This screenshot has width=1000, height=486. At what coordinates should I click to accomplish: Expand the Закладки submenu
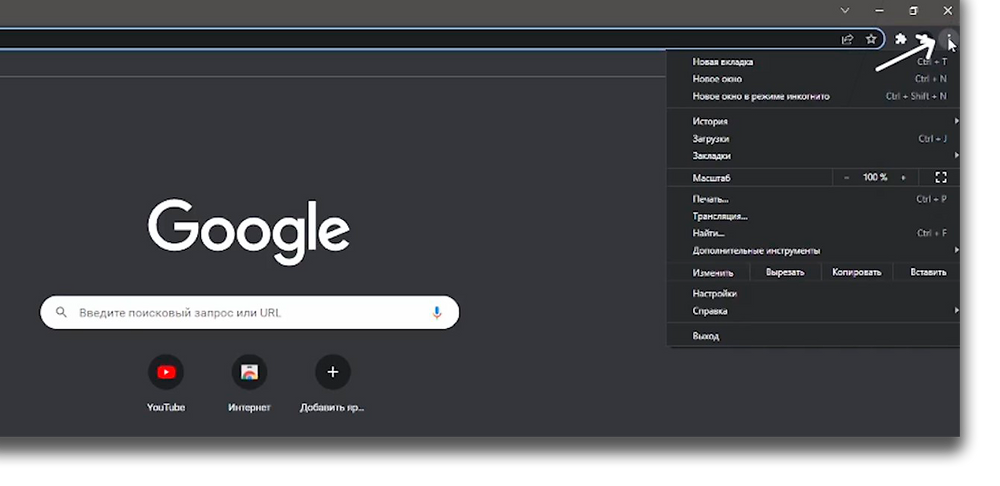pos(813,156)
